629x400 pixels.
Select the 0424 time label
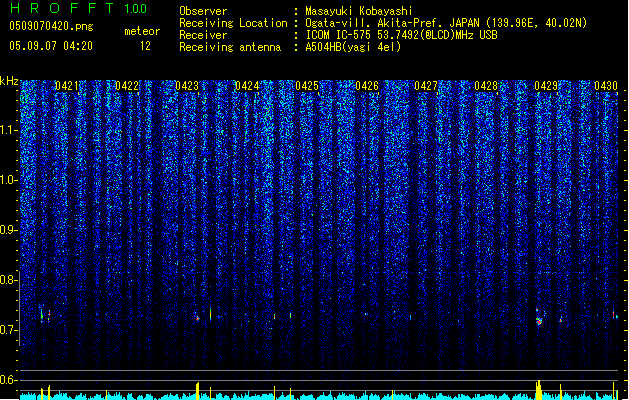[247, 86]
